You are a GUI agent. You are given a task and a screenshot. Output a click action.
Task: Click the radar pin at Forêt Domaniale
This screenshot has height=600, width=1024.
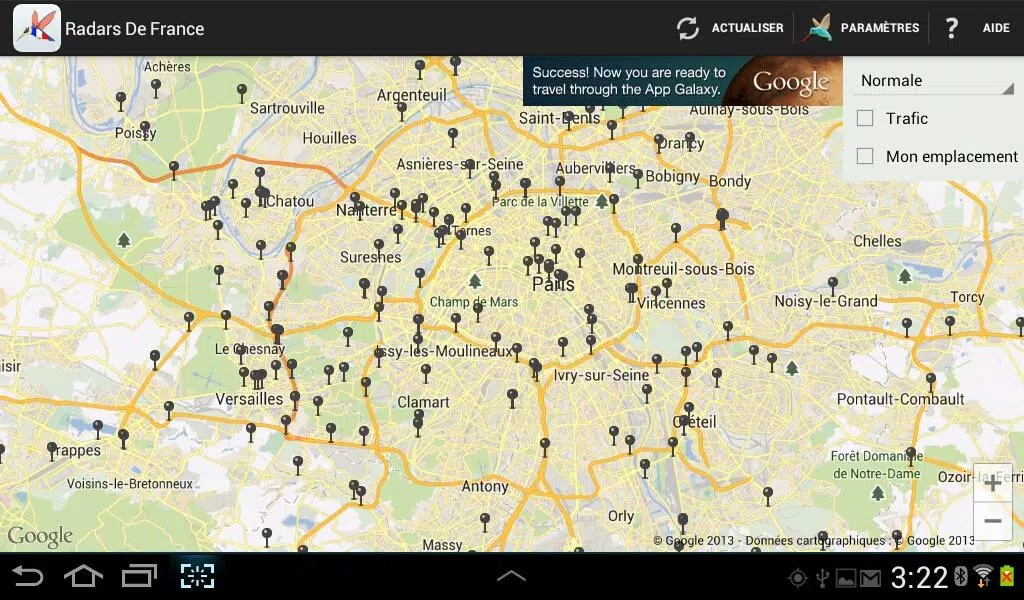pos(910,454)
